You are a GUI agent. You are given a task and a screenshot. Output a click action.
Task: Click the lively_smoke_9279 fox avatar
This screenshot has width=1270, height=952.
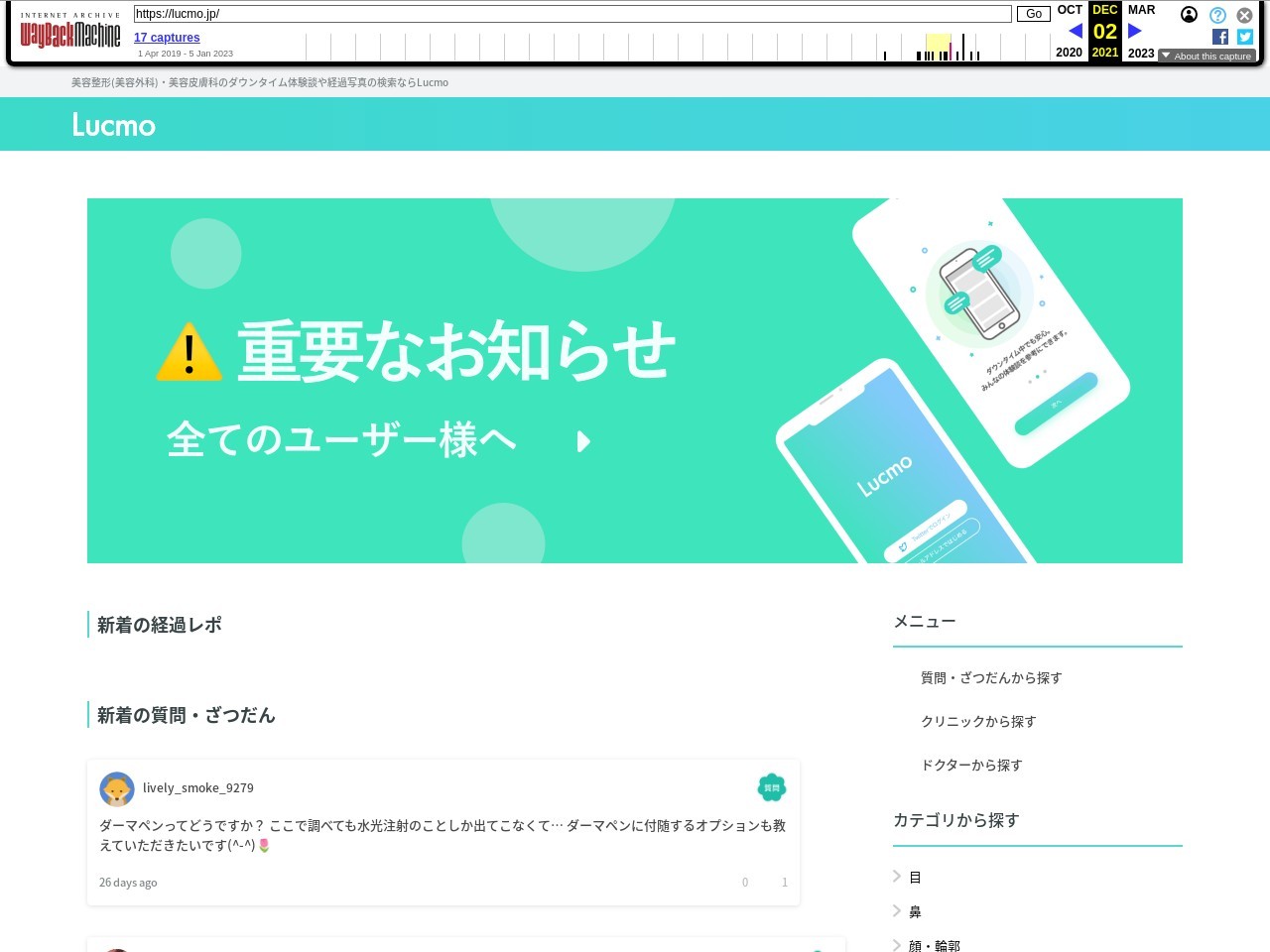117,789
